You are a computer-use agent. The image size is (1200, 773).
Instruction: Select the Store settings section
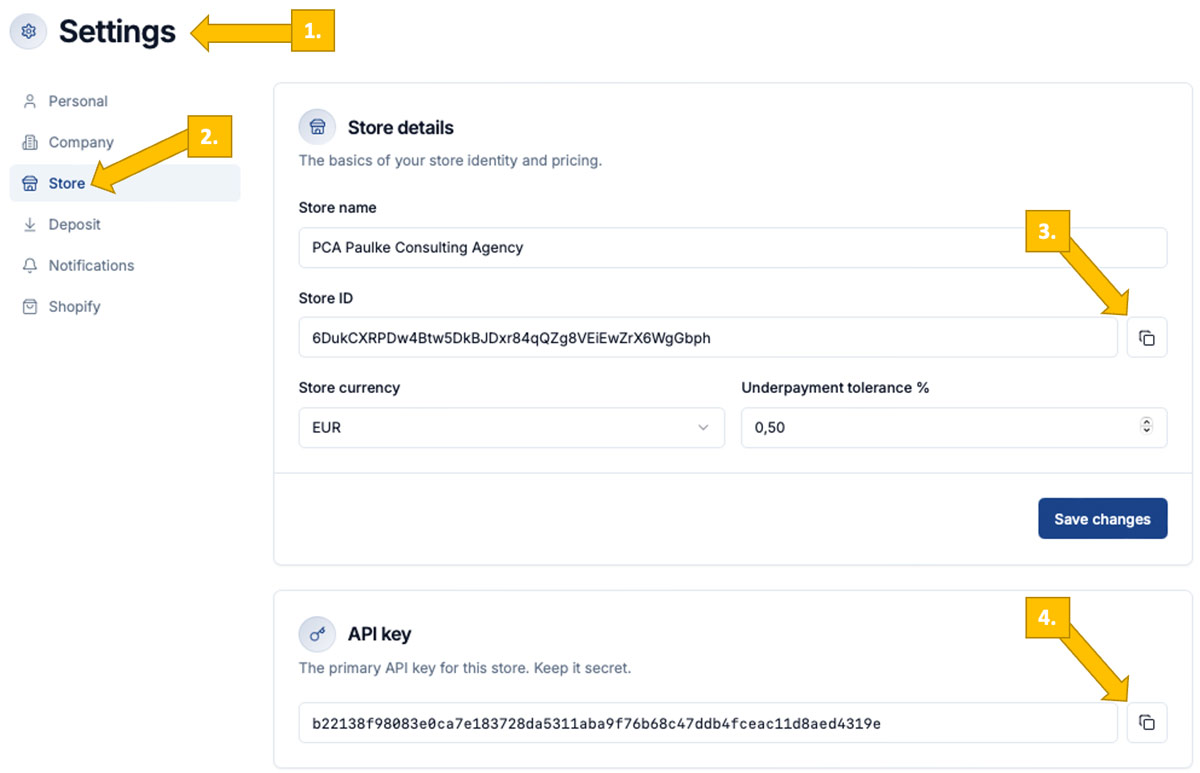(125, 183)
